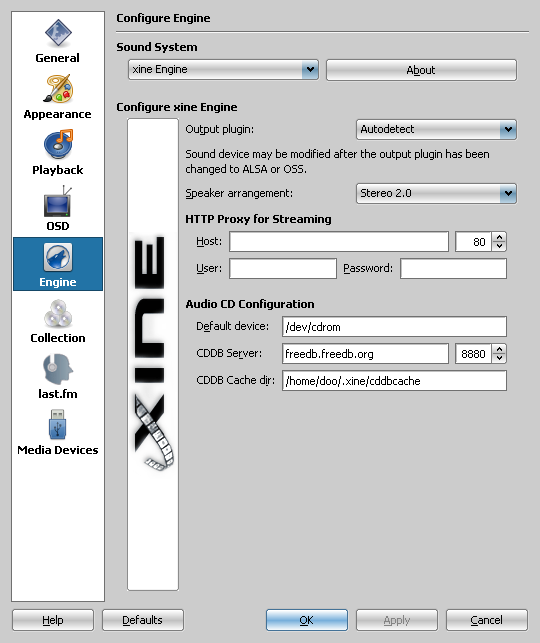This screenshot has height=643, width=540.
Task: Focus the HTTP proxy Host field
Action: pyautogui.click(x=339, y=242)
